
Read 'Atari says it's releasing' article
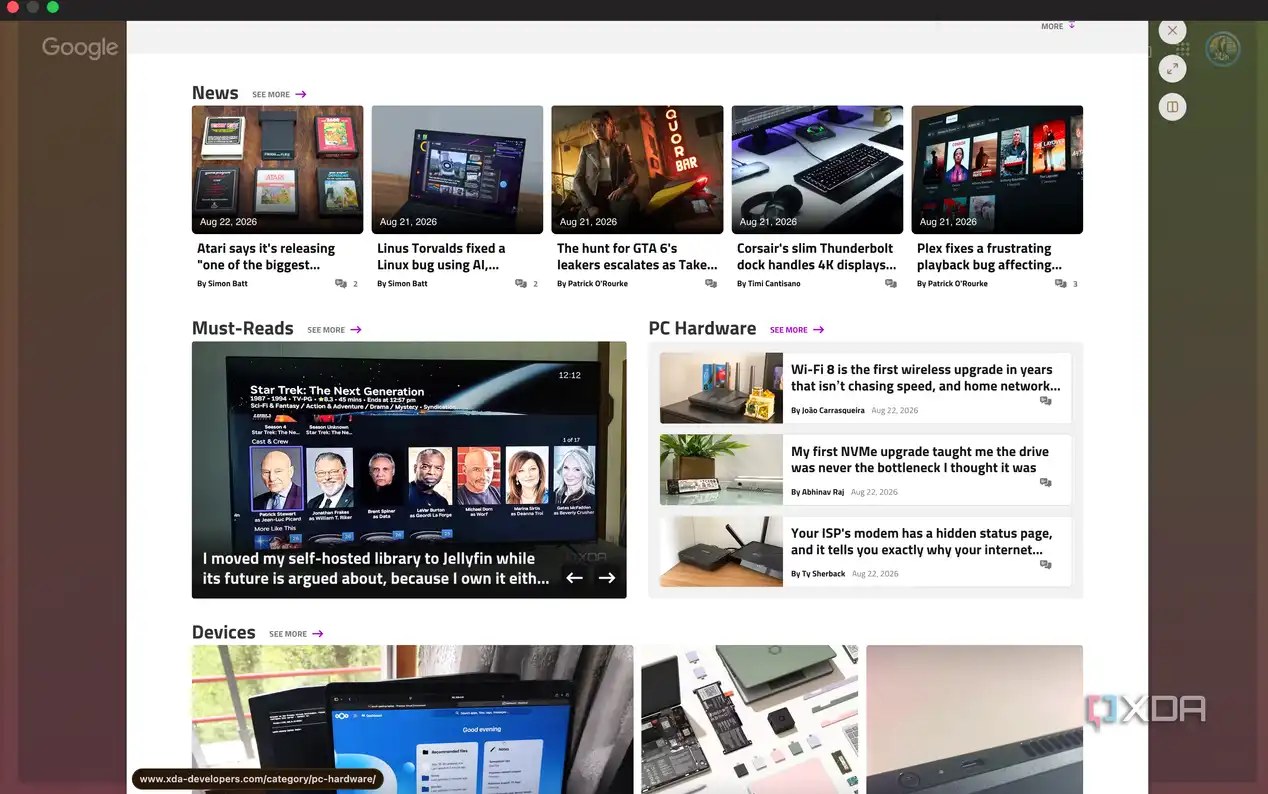coord(267,256)
